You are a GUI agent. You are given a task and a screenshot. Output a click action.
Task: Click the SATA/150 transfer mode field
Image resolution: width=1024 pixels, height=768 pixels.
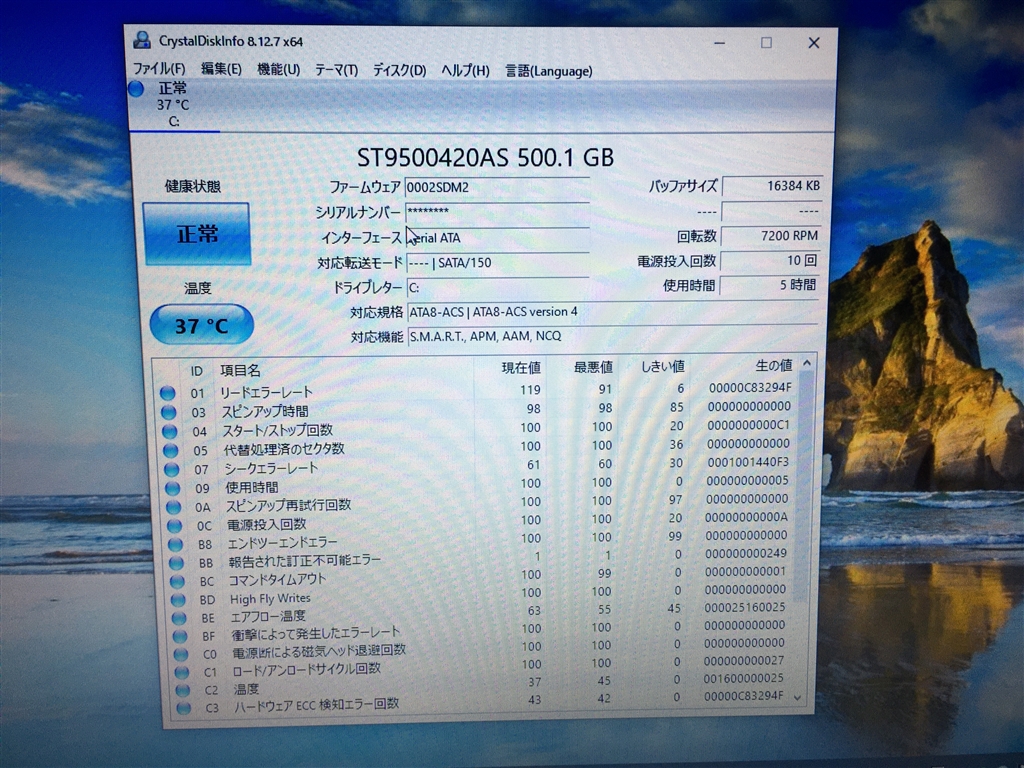click(497, 263)
